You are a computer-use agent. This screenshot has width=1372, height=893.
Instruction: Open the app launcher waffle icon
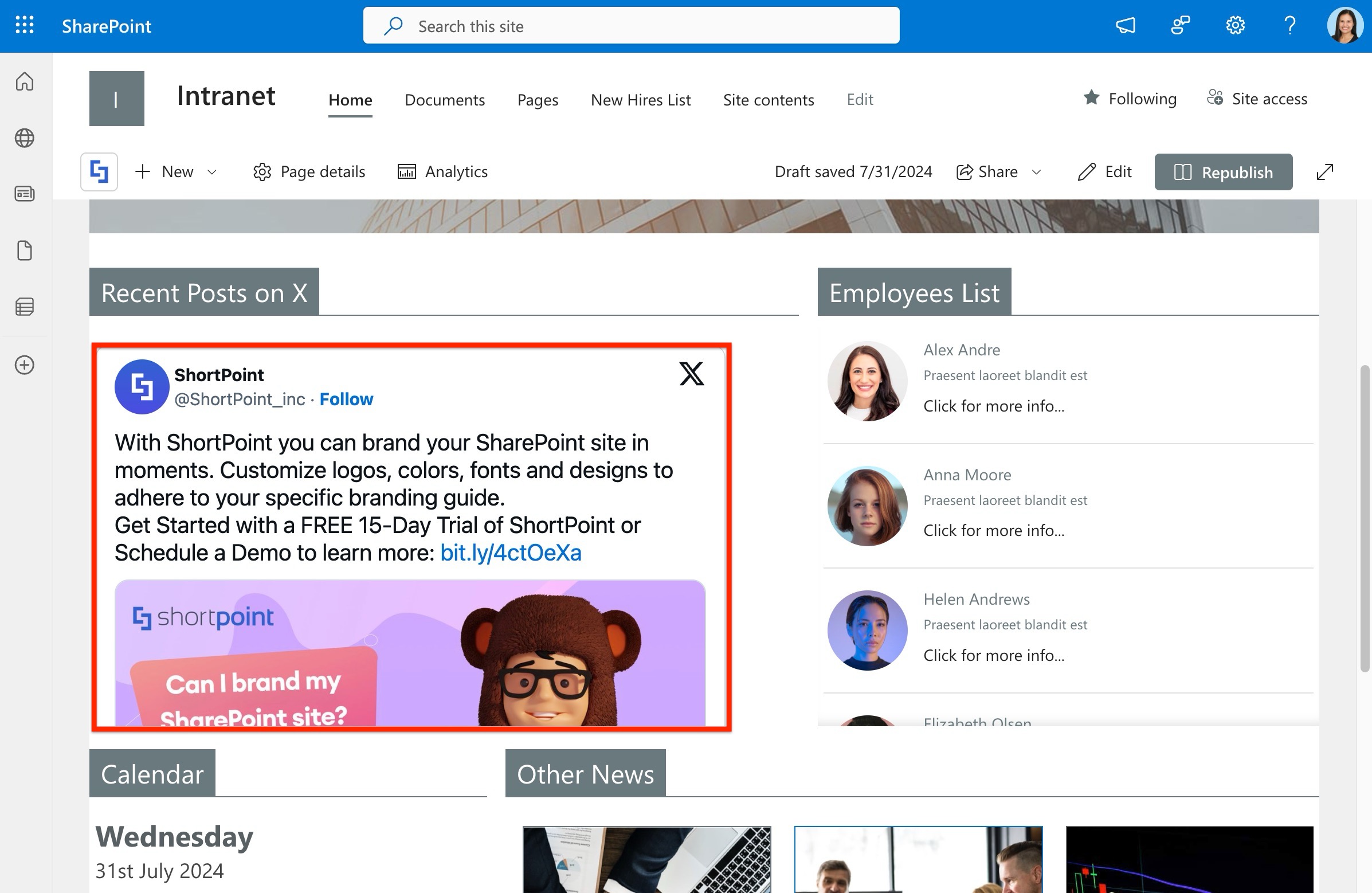[24, 25]
